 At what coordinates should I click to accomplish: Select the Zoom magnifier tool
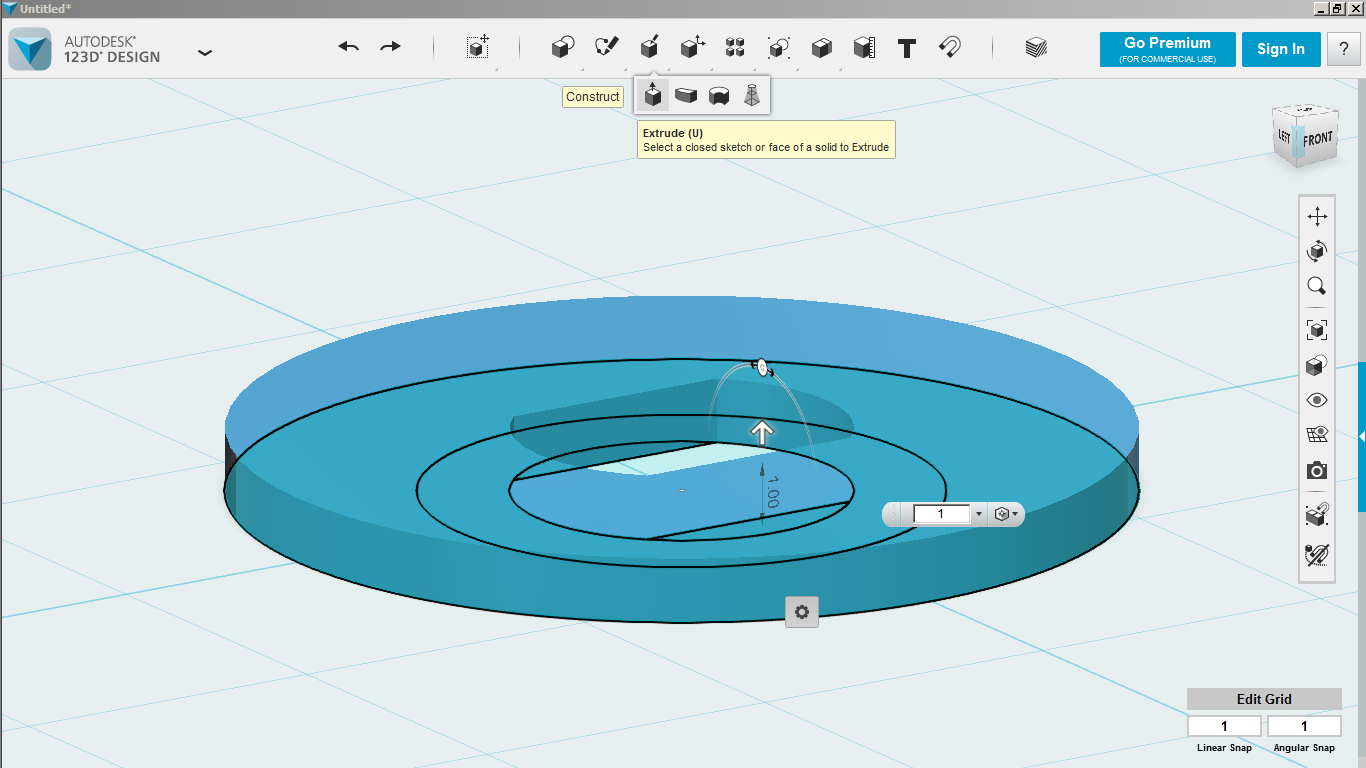(x=1317, y=286)
